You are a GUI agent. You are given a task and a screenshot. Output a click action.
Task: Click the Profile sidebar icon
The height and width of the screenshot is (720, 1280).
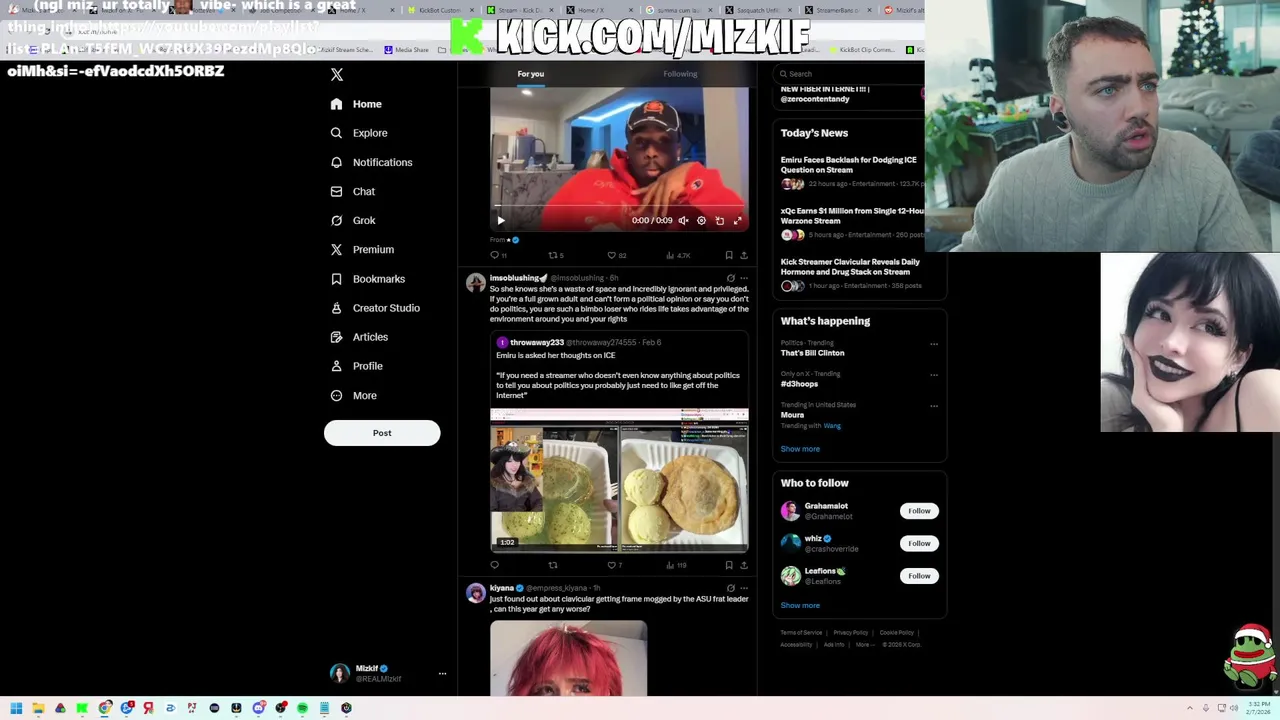336,366
